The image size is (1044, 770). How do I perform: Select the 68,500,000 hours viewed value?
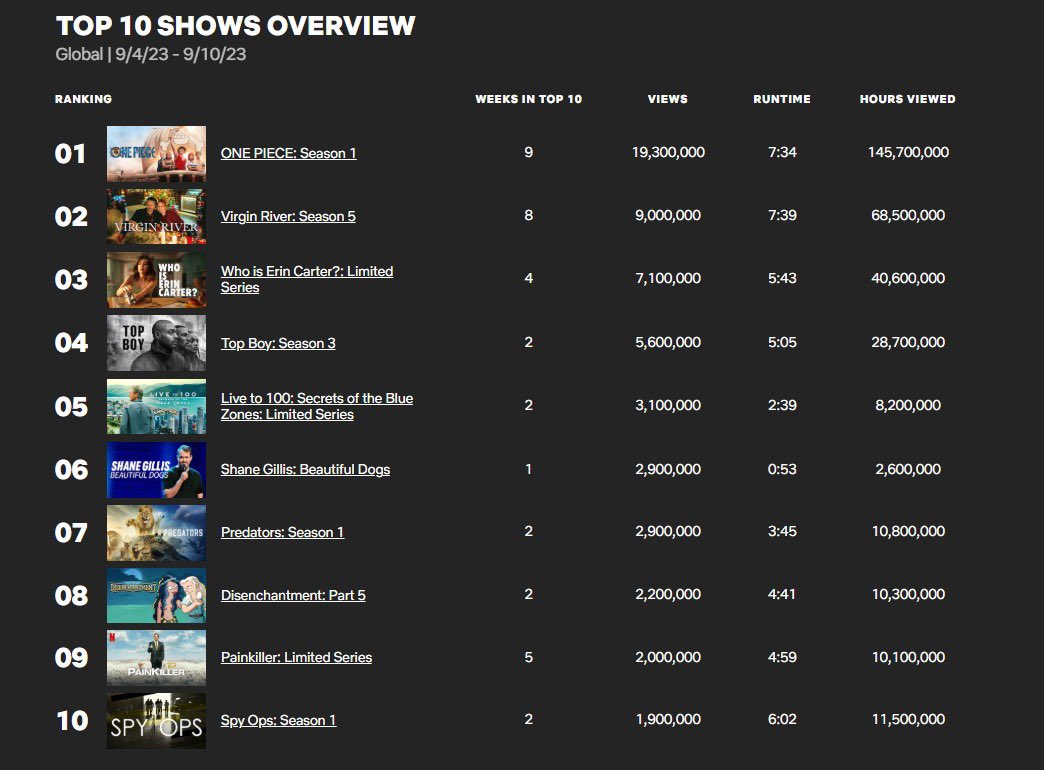pos(908,216)
